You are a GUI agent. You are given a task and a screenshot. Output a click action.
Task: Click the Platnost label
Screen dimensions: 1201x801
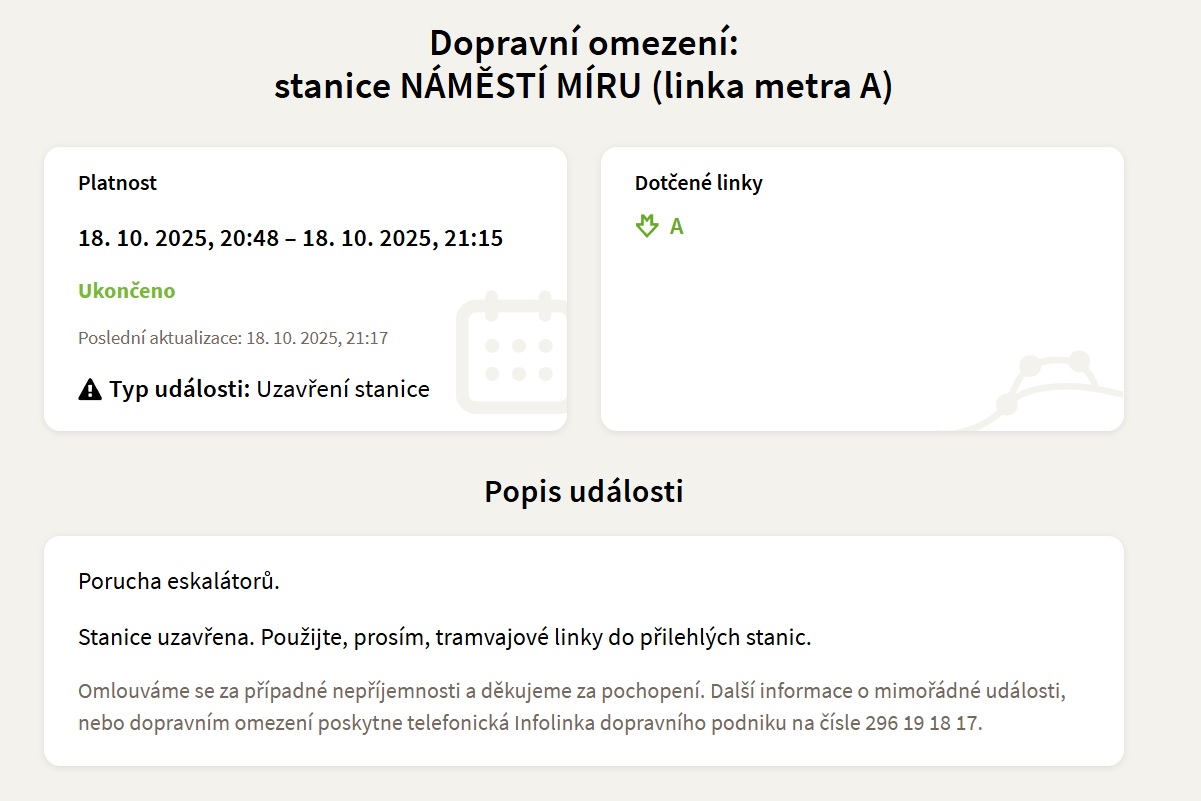118,183
